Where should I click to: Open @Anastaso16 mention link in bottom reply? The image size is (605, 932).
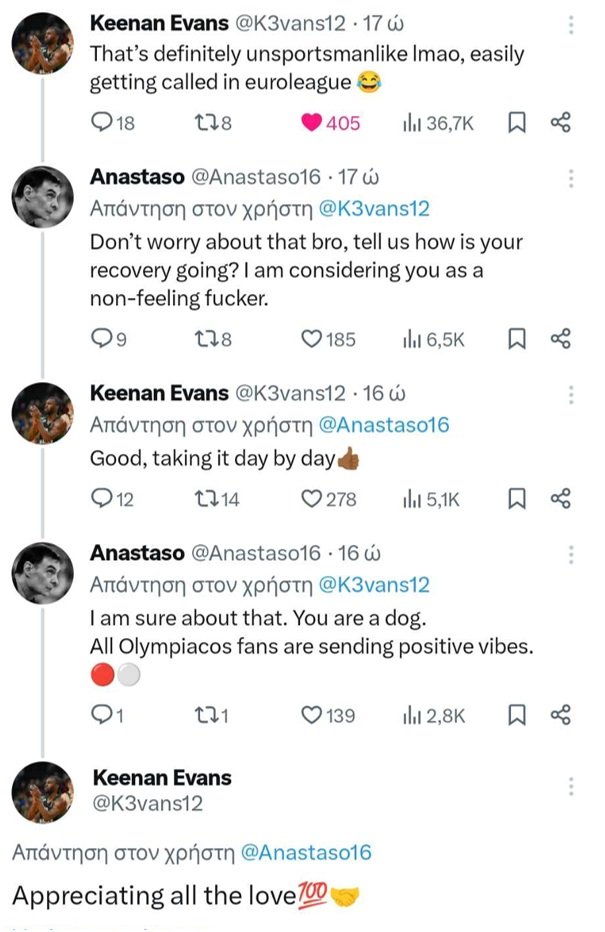coord(306,852)
